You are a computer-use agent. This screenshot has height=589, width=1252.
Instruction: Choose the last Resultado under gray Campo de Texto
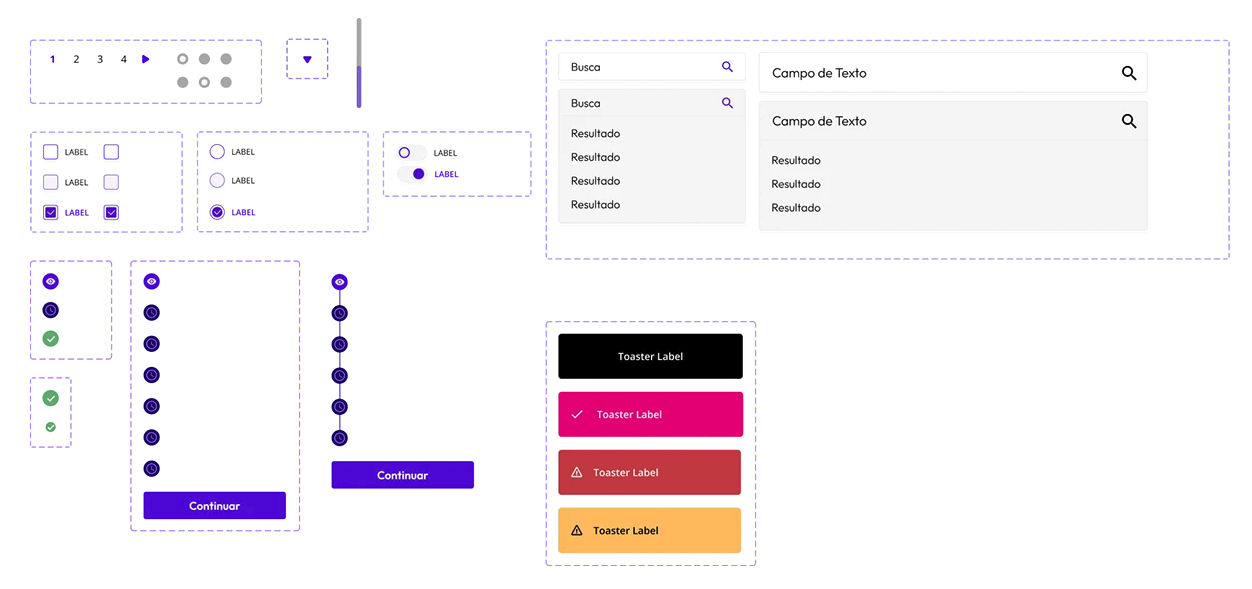(x=796, y=208)
